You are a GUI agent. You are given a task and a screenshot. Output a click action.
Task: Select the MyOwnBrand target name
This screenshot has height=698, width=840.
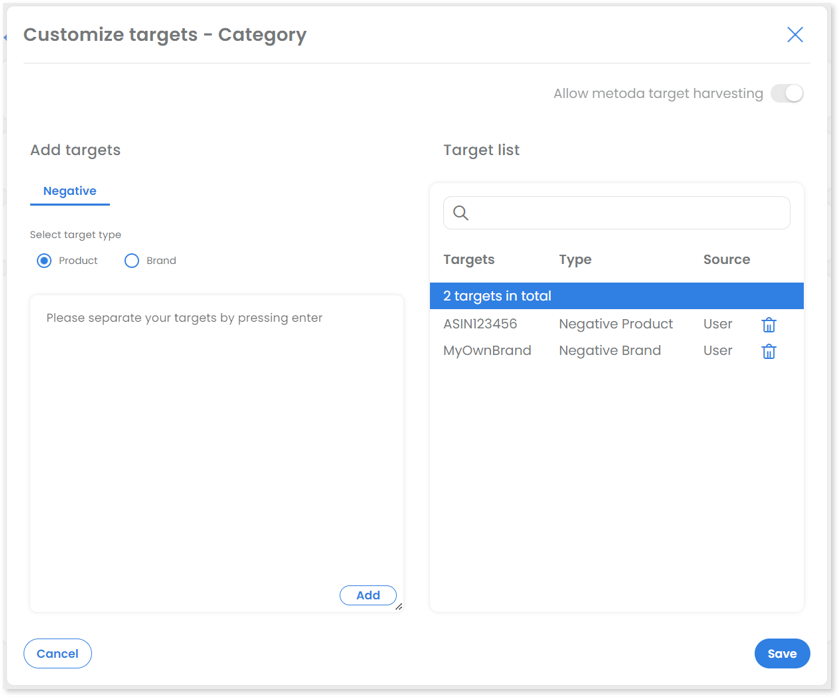(487, 351)
